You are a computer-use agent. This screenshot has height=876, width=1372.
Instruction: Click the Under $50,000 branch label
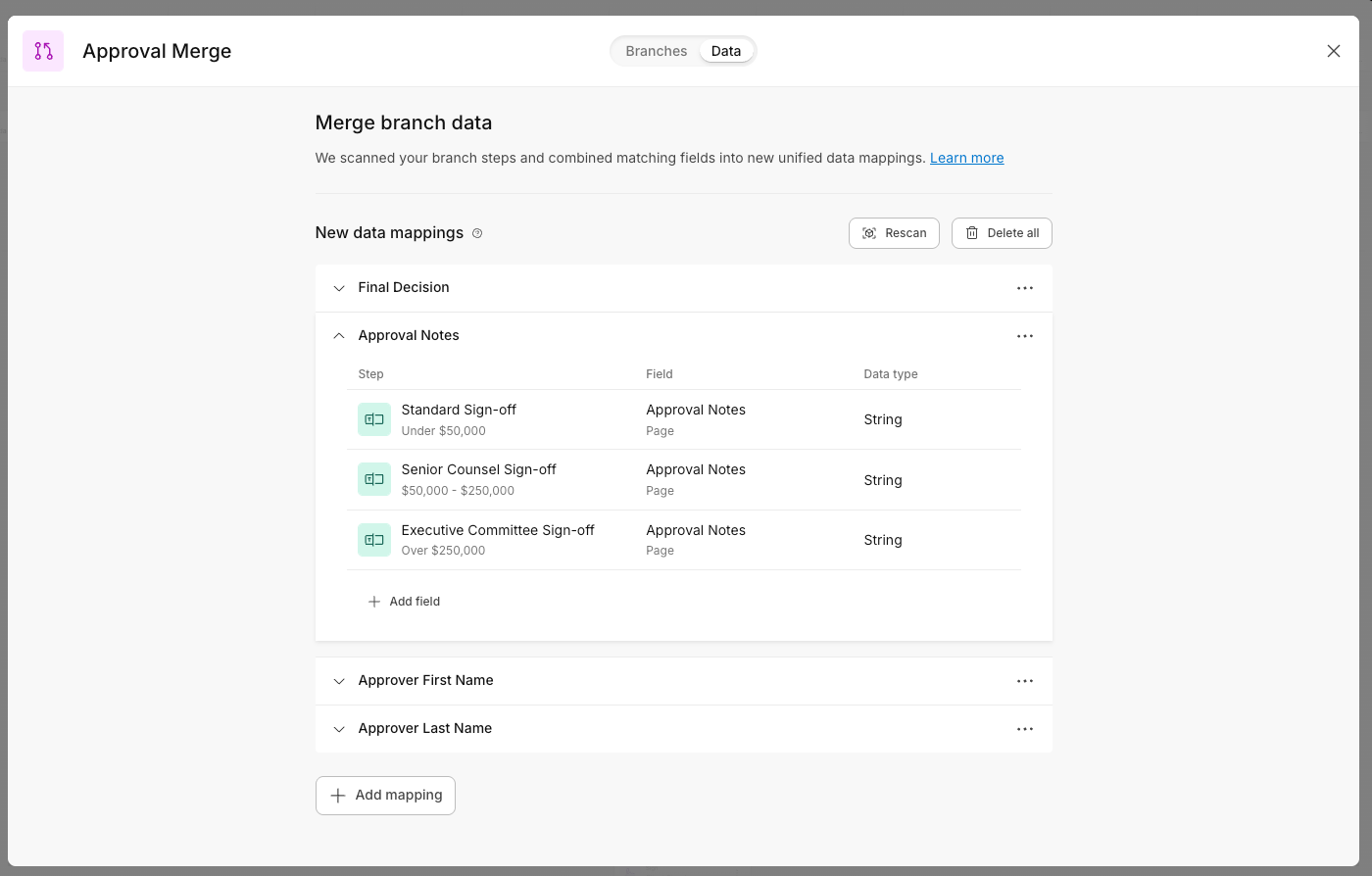point(444,431)
